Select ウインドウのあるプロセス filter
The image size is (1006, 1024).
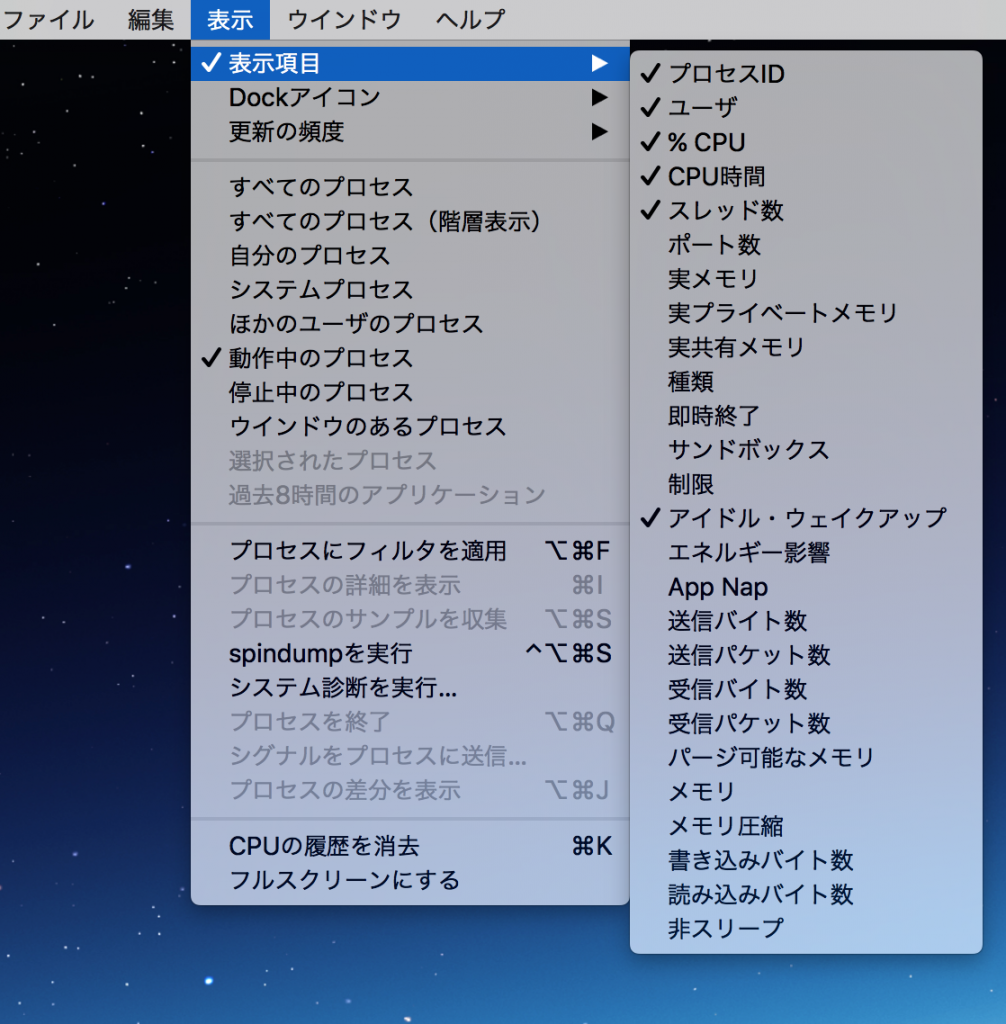click(410, 426)
